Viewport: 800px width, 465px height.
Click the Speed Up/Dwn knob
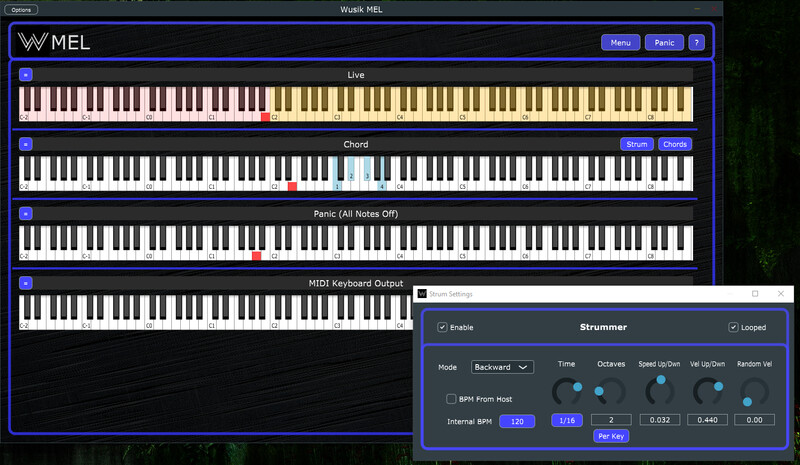click(660, 392)
